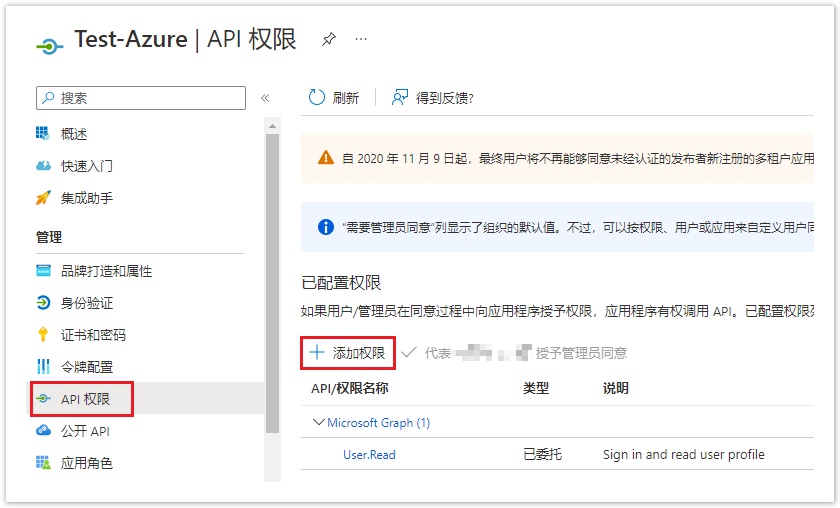The height and width of the screenshot is (508, 840).
Task: Click the 身份验证 arrow icon
Action: coord(43,303)
